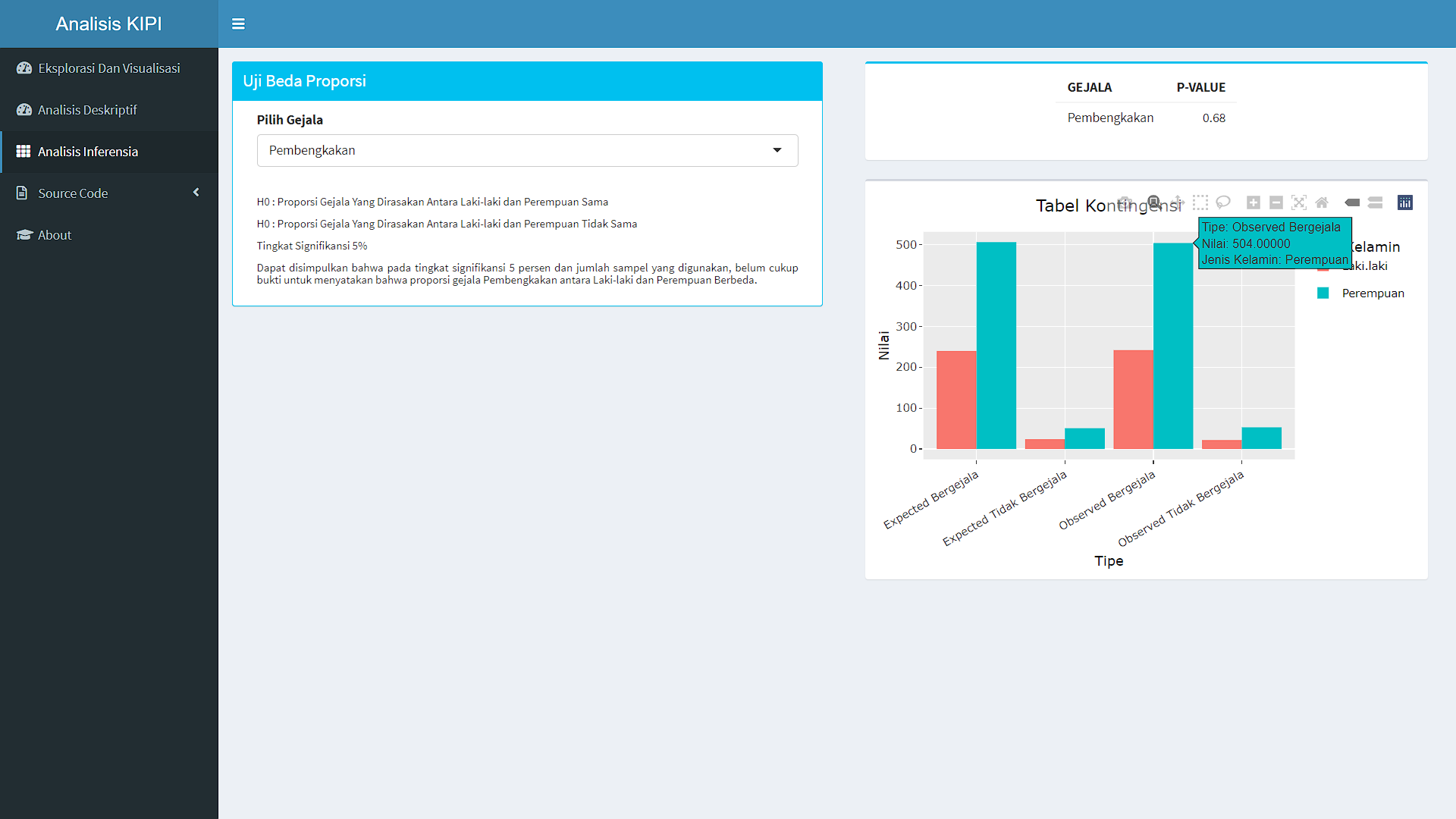Reset chart axes with home icon

coord(1322,202)
